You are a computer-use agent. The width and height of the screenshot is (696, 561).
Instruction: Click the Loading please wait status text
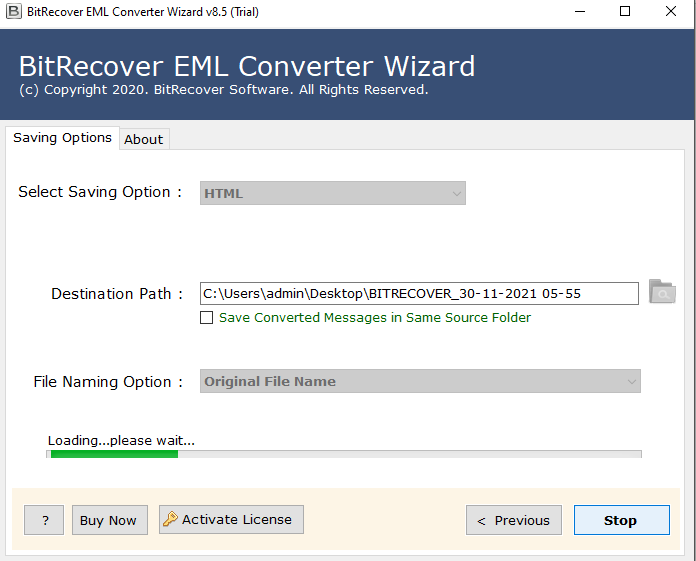click(x=121, y=440)
